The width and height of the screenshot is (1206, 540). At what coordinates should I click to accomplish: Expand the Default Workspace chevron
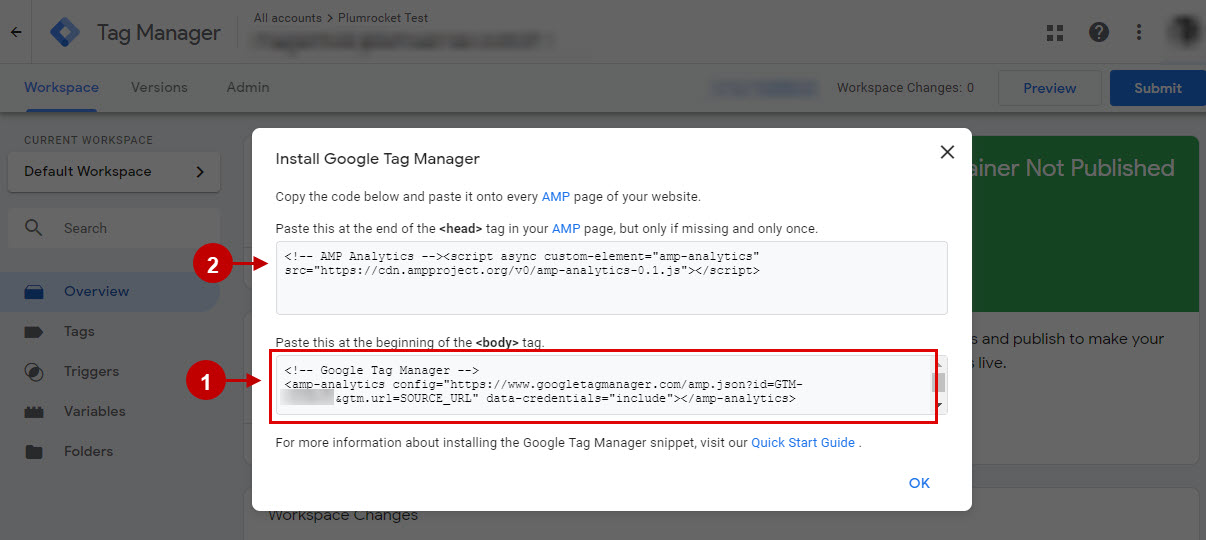click(200, 172)
